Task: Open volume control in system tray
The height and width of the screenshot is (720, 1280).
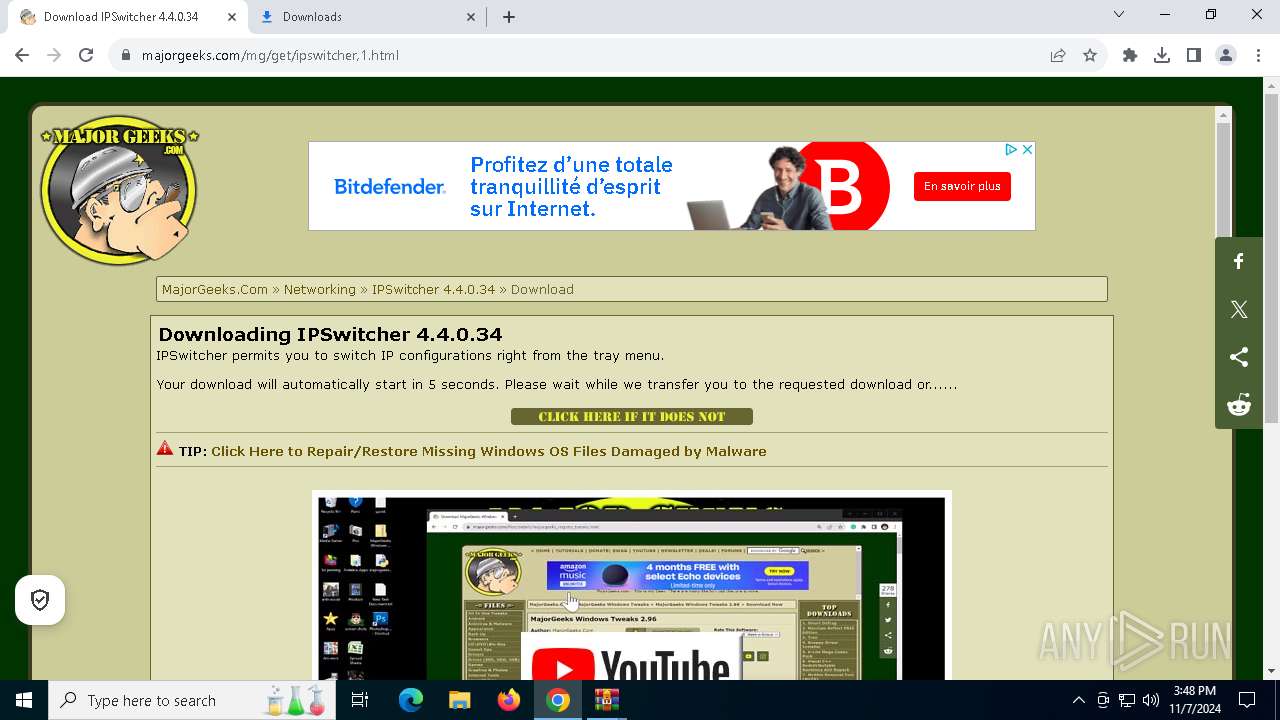Action: [1151, 700]
